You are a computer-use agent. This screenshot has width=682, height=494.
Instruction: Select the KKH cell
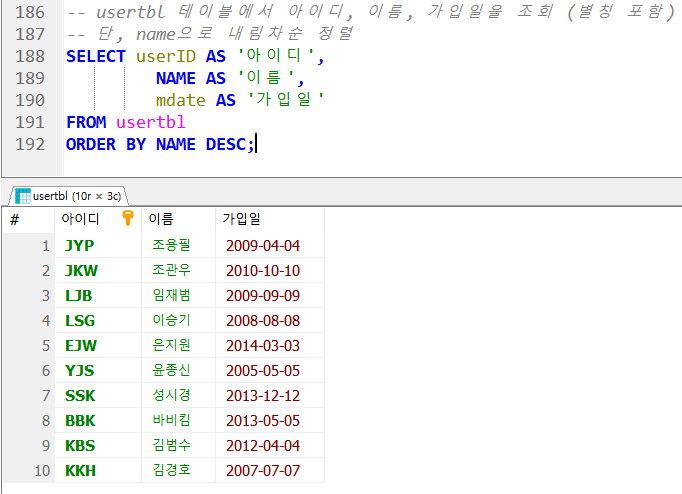(98, 471)
